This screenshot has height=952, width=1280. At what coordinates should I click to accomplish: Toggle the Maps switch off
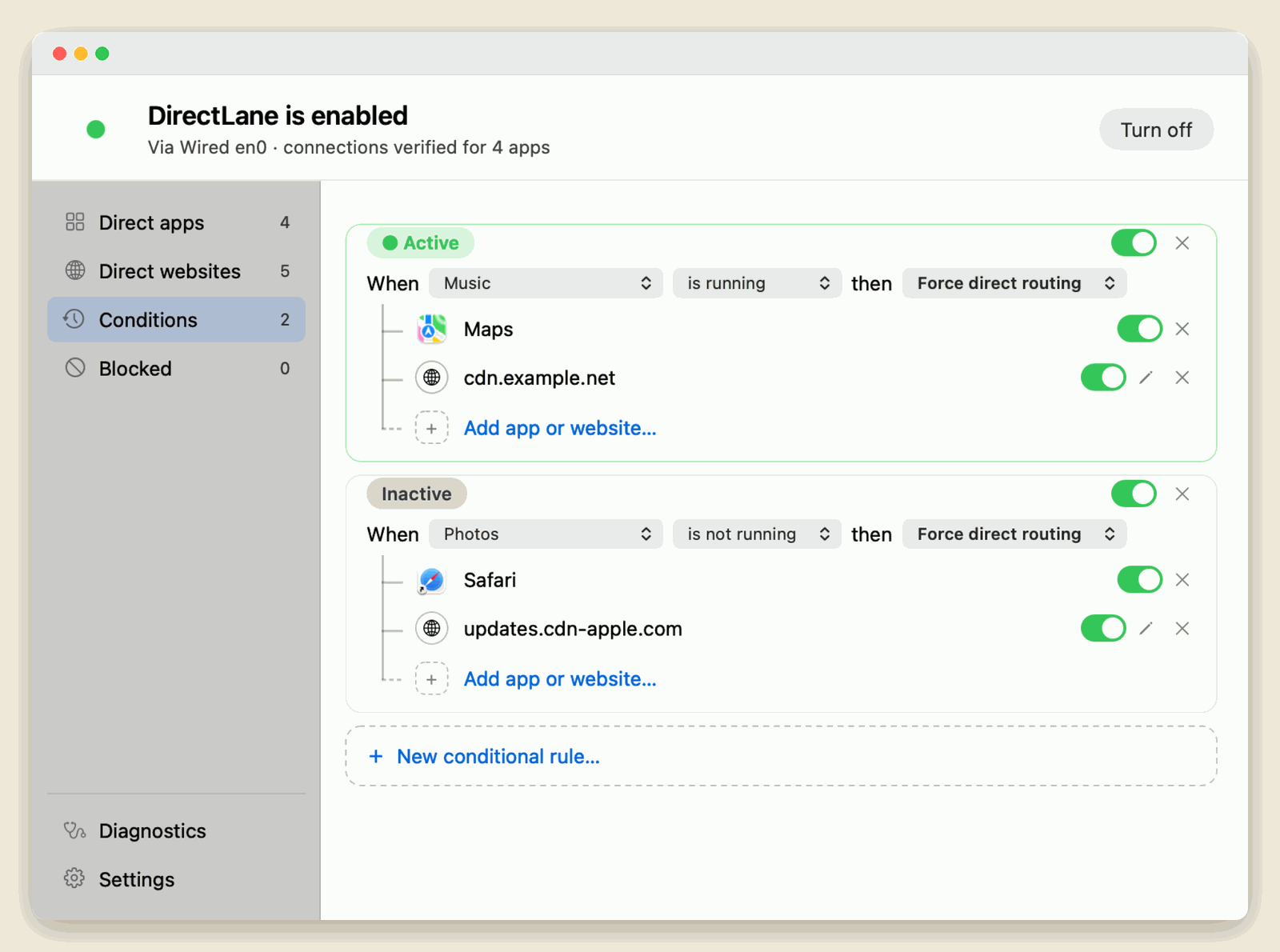pyautogui.click(x=1140, y=329)
